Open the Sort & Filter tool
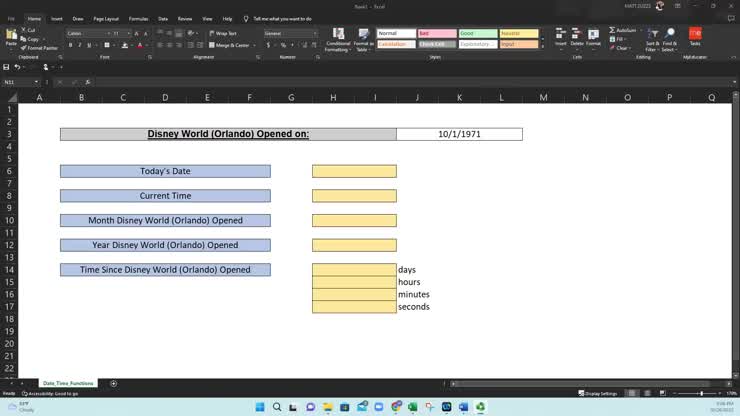This screenshot has height=416, width=740. click(652, 37)
